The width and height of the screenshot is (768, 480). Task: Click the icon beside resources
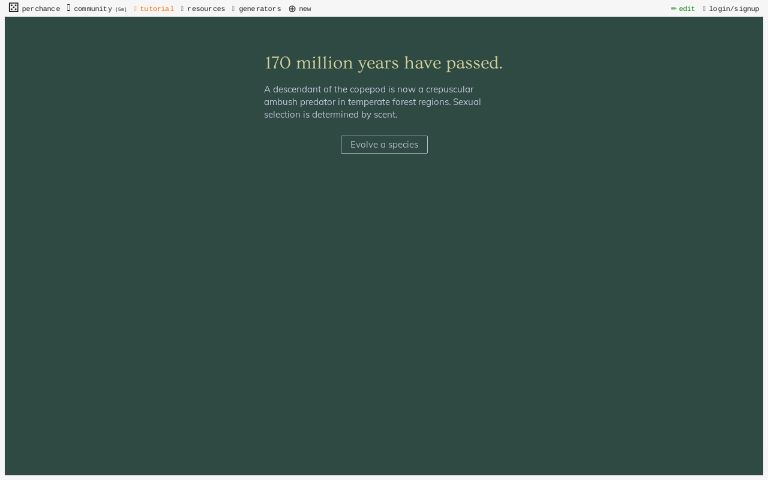[x=182, y=9]
